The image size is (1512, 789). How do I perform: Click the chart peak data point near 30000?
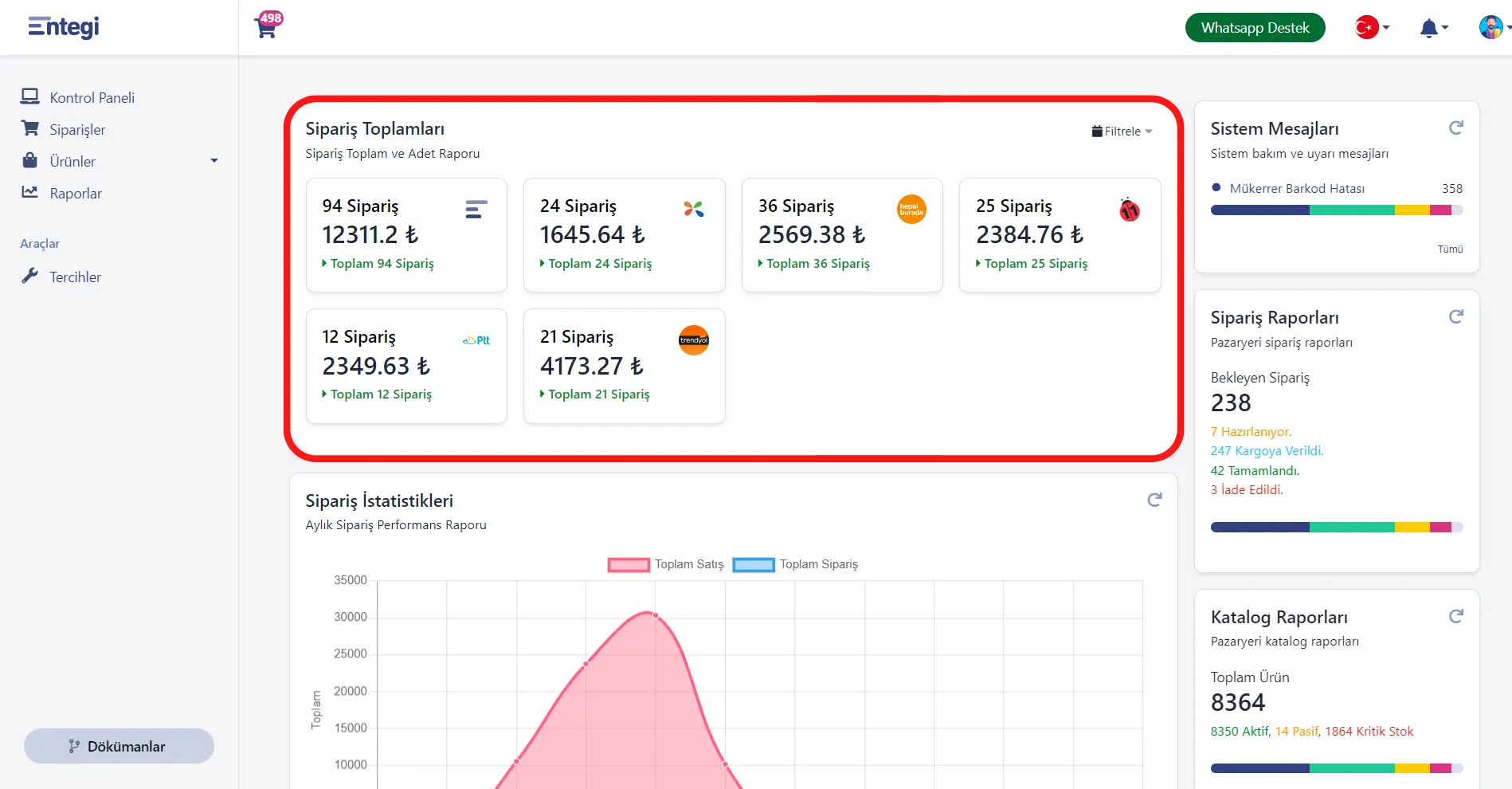656,615
